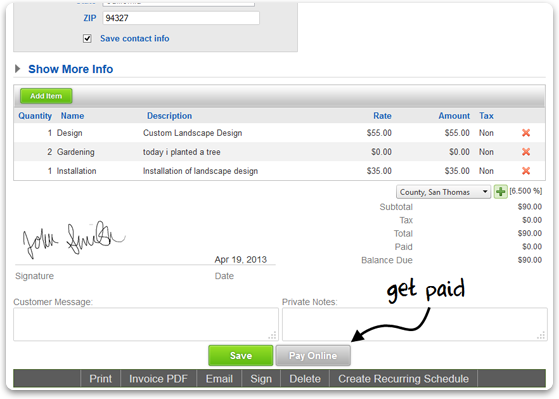Click the Private Notes box resize grip
This screenshot has height=399, width=559.
click(542, 336)
